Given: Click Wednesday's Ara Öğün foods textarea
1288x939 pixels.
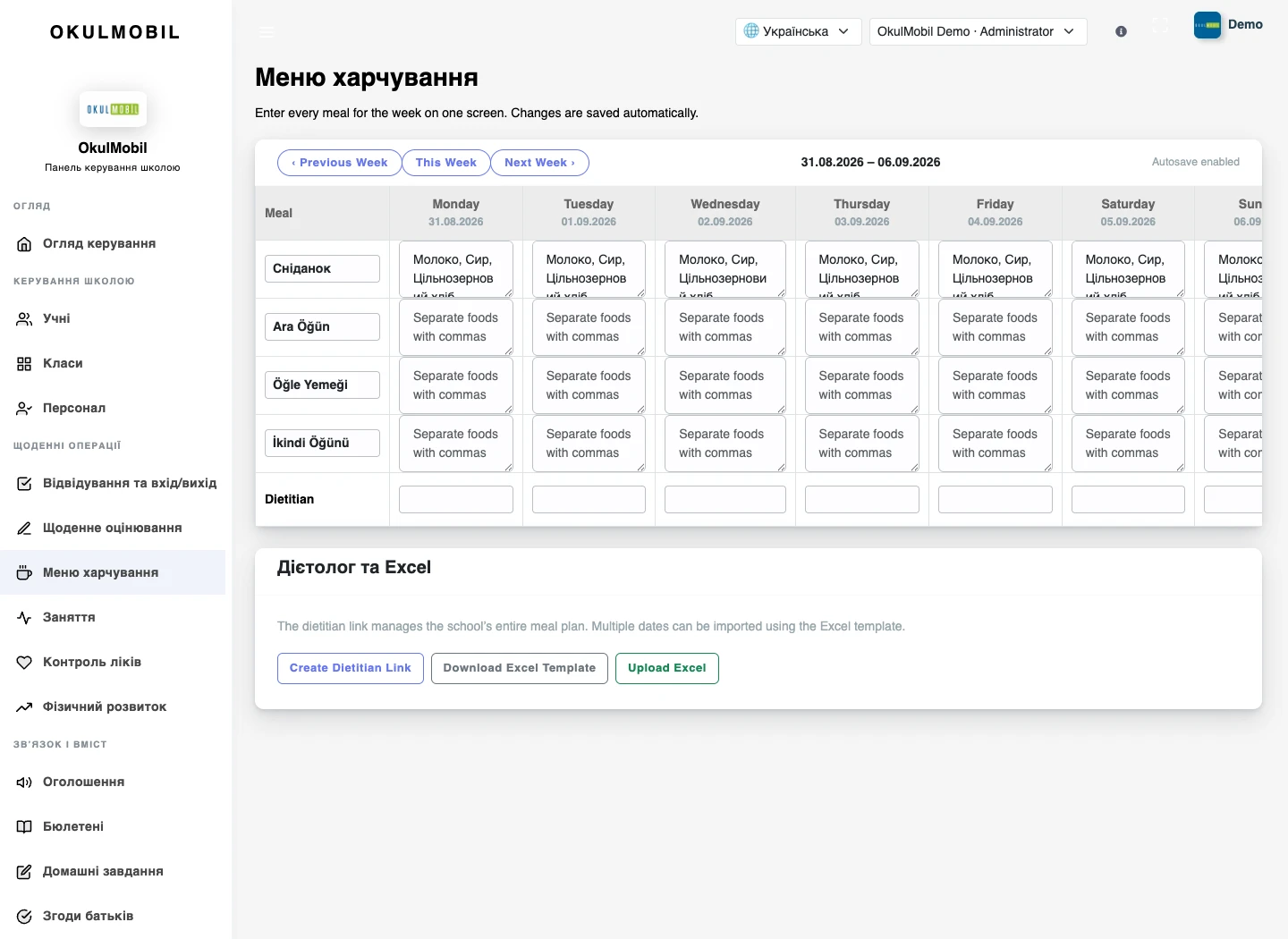Looking at the screenshot, I should 725,327.
